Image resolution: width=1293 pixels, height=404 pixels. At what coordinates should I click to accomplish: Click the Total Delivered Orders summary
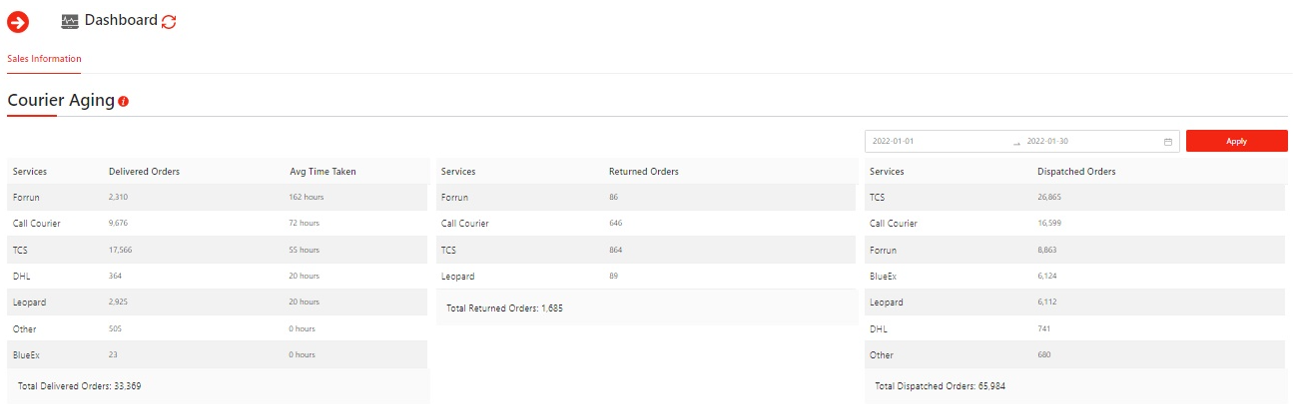(79, 386)
